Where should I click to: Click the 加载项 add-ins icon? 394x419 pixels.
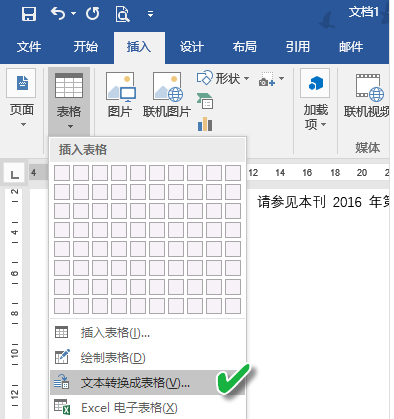pos(315,83)
